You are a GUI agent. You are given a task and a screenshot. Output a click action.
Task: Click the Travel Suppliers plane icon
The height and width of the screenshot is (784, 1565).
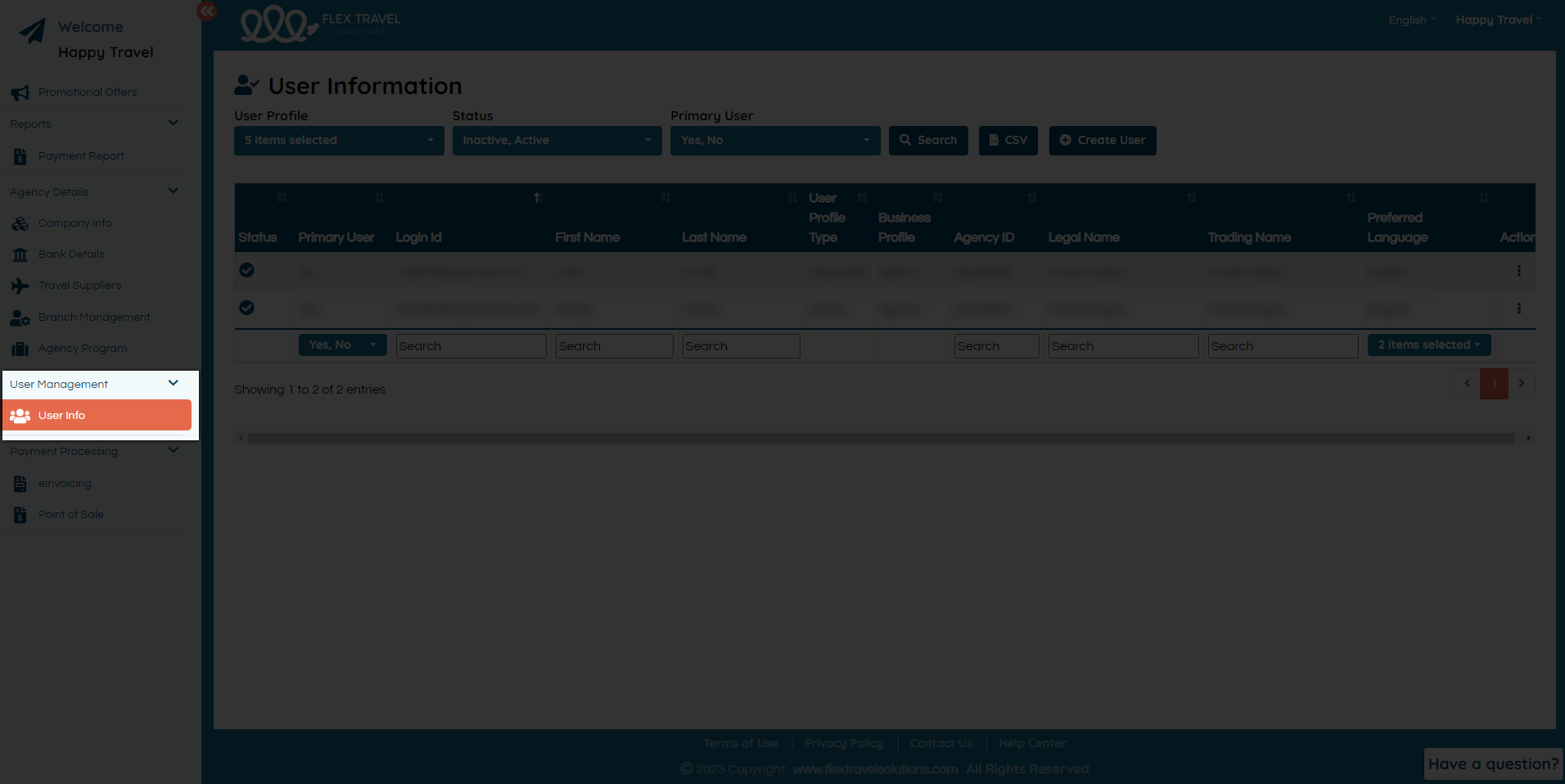pyautogui.click(x=20, y=285)
